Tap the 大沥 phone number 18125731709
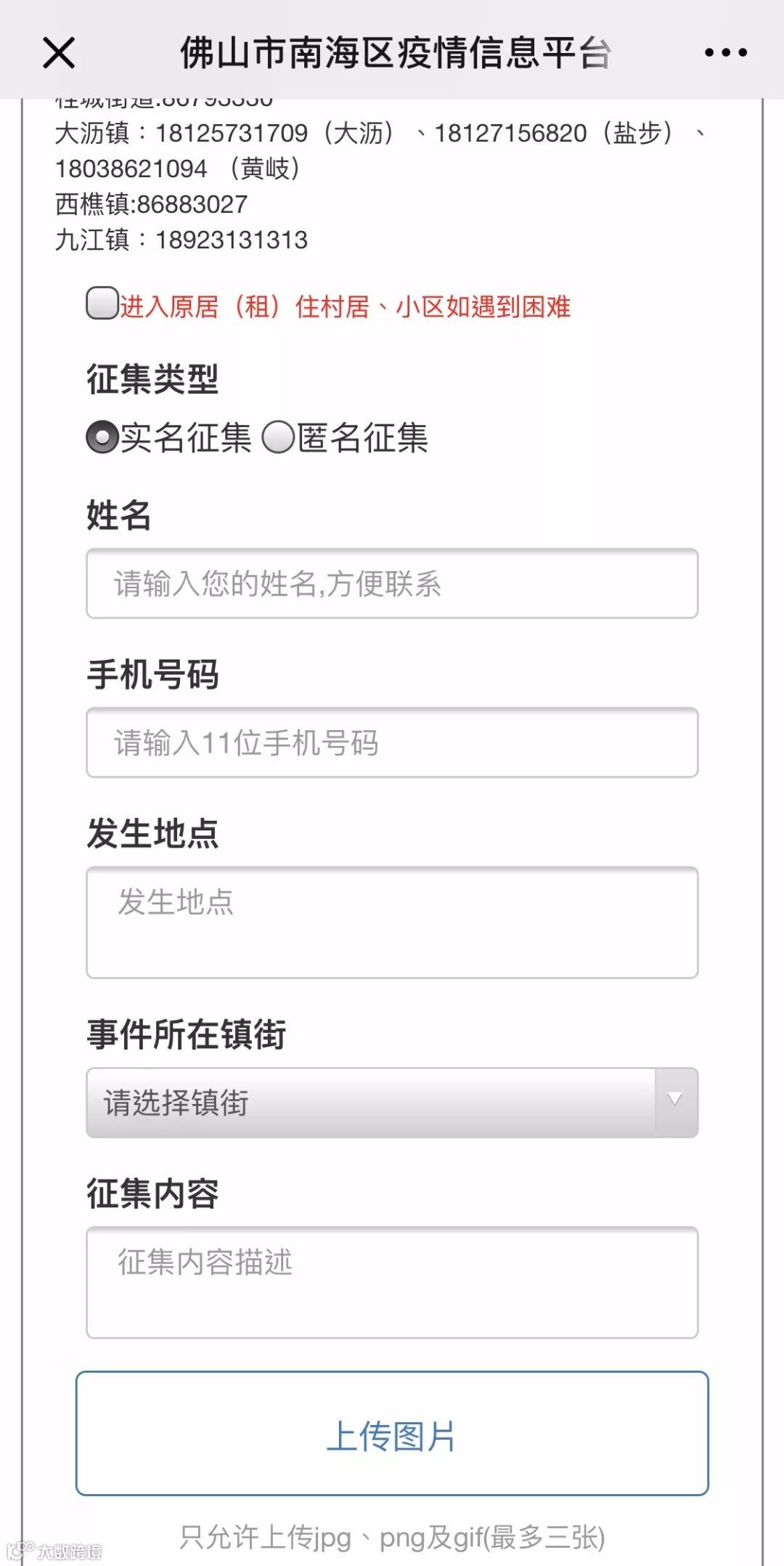Viewport: 784px width, 1566px height. tap(232, 134)
